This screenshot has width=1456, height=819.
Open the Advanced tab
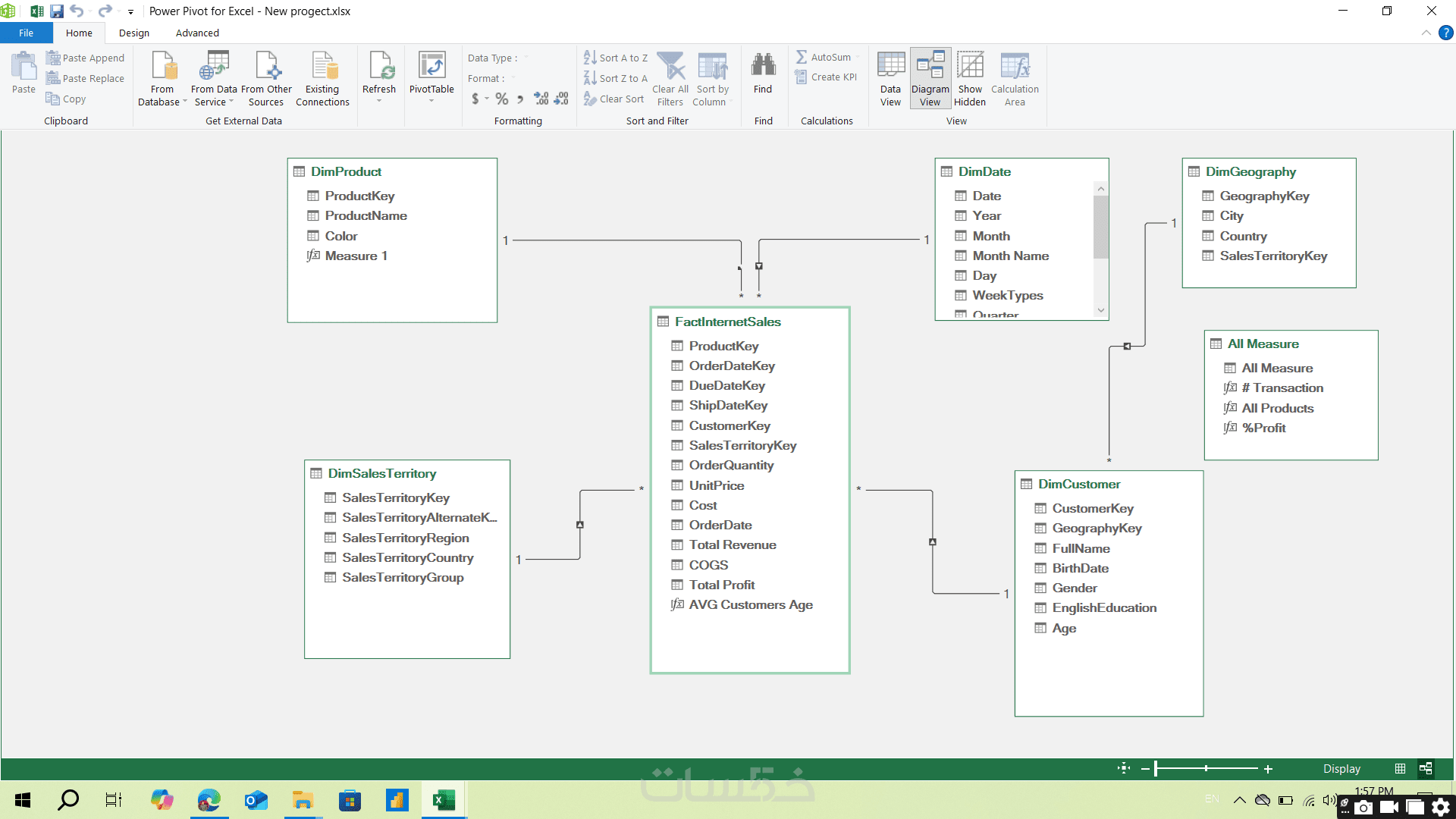click(197, 33)
